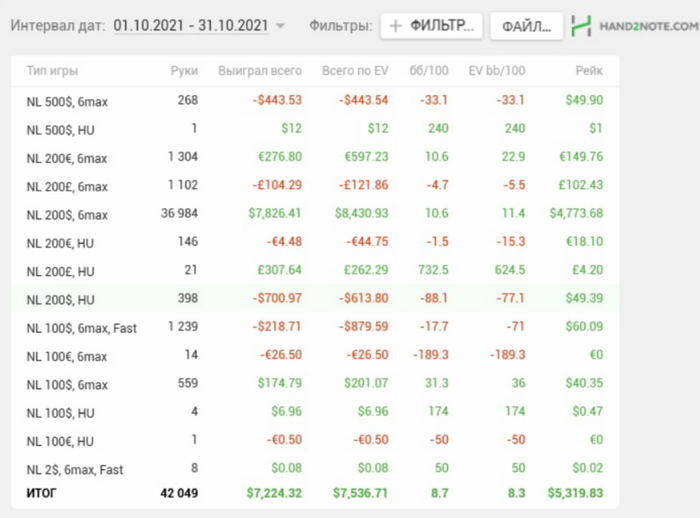Screen dimensions: 700x518
Task: Click the ФИЛЬТР add filter button
Action: [431, 26]
